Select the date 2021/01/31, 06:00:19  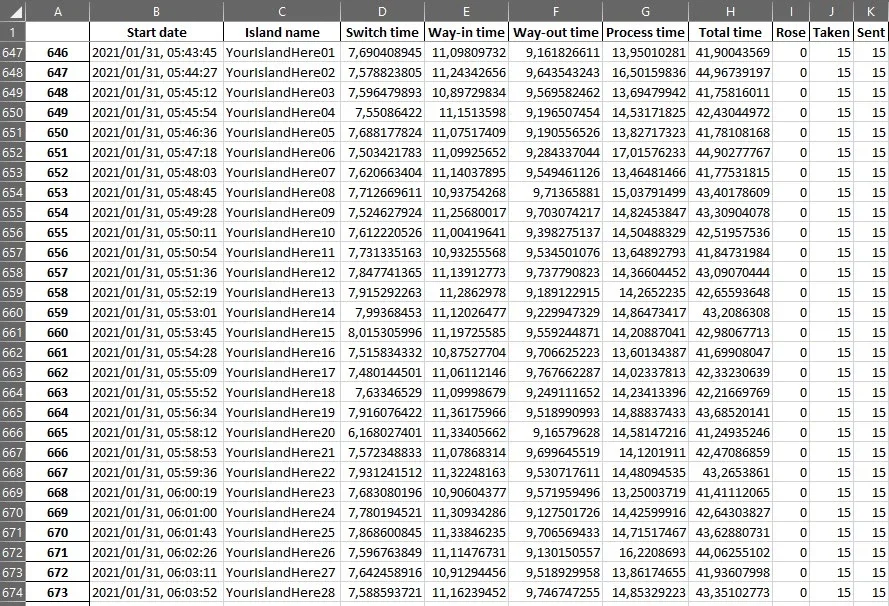[156, 493]
